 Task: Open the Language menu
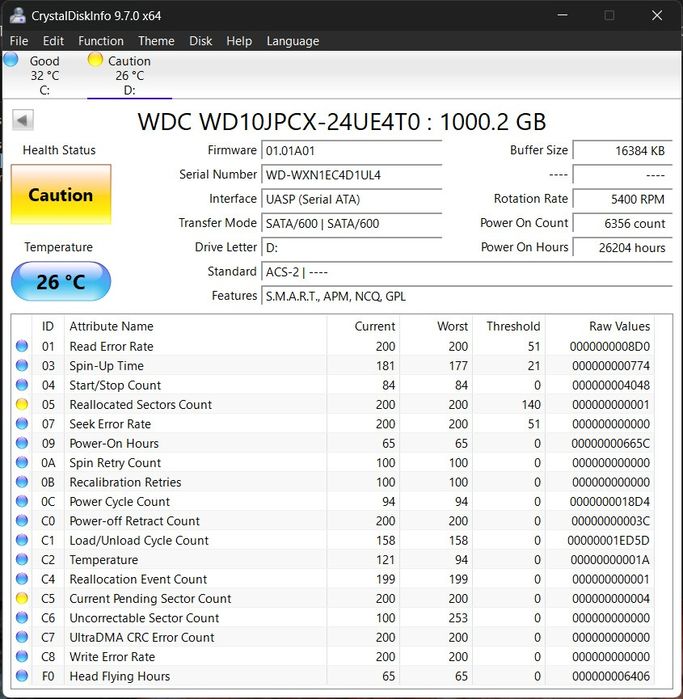pyautogui.click(x=293, y=41)
